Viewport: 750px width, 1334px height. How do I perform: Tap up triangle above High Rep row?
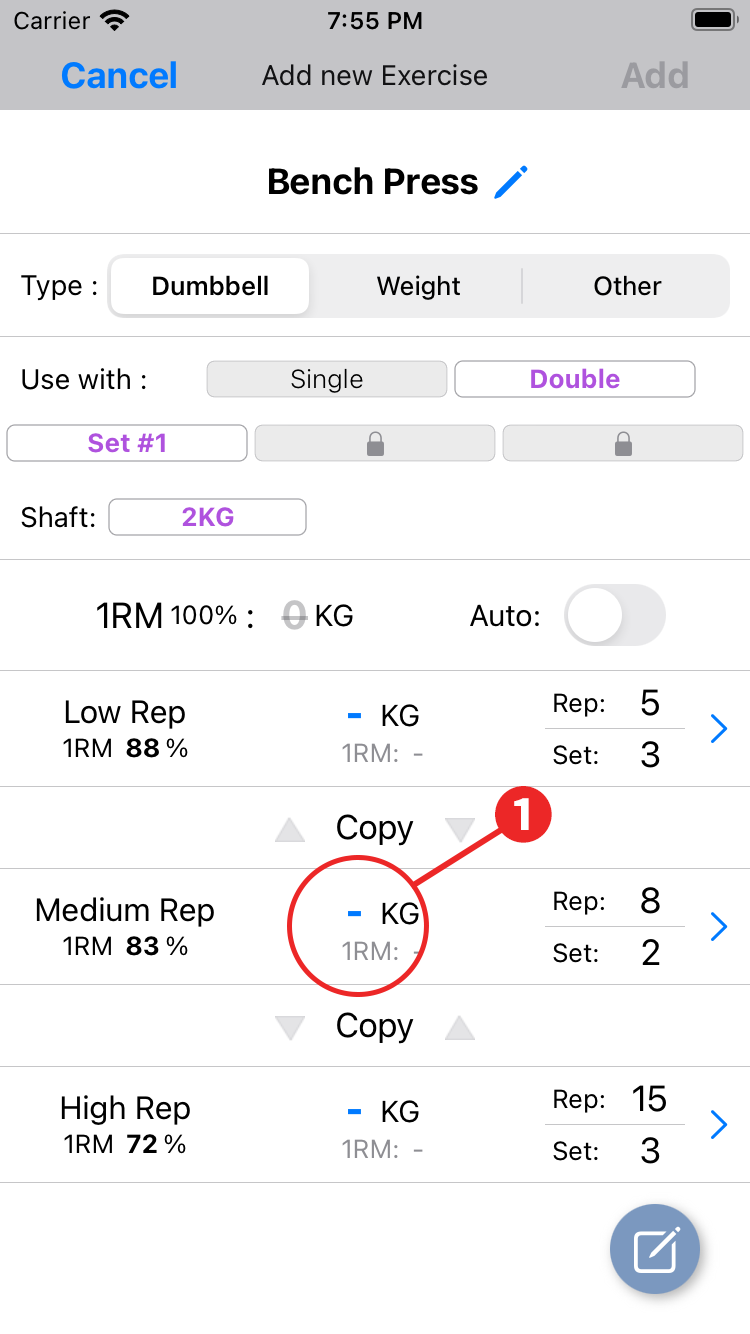point(460,1027)
